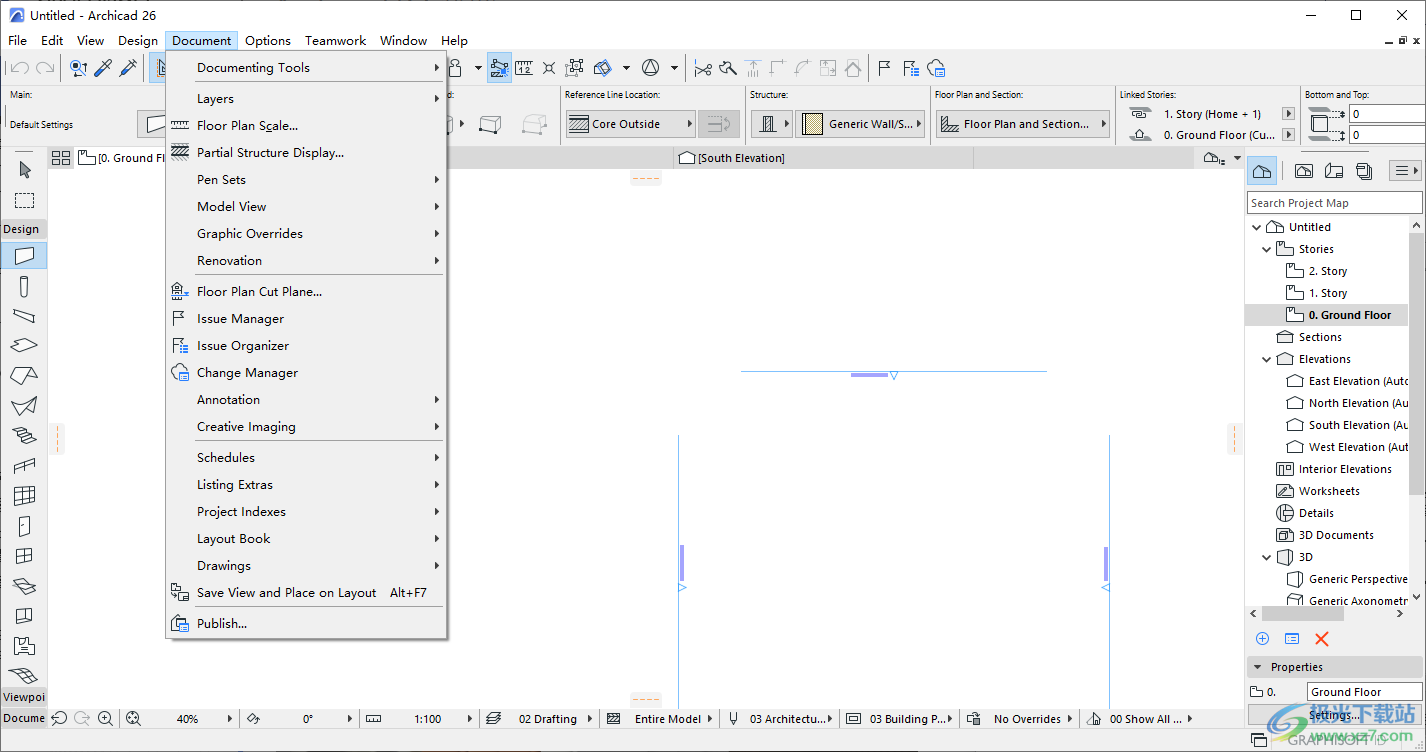Open the Issue Manager flag icon in toolbar
1426x752 pixels.
[884, 67]
